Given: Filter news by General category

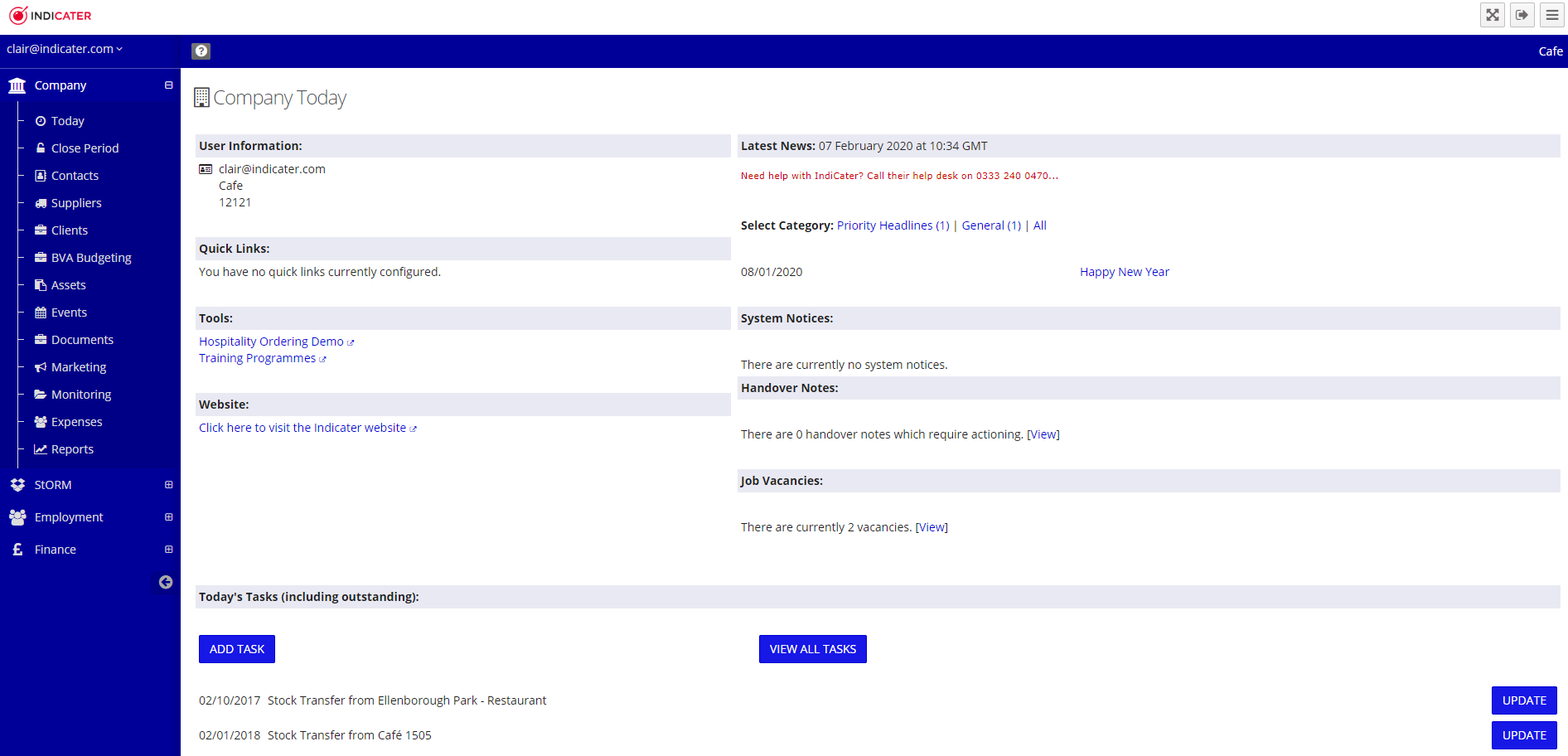Looking at the screenshot, I should point(991,225).
